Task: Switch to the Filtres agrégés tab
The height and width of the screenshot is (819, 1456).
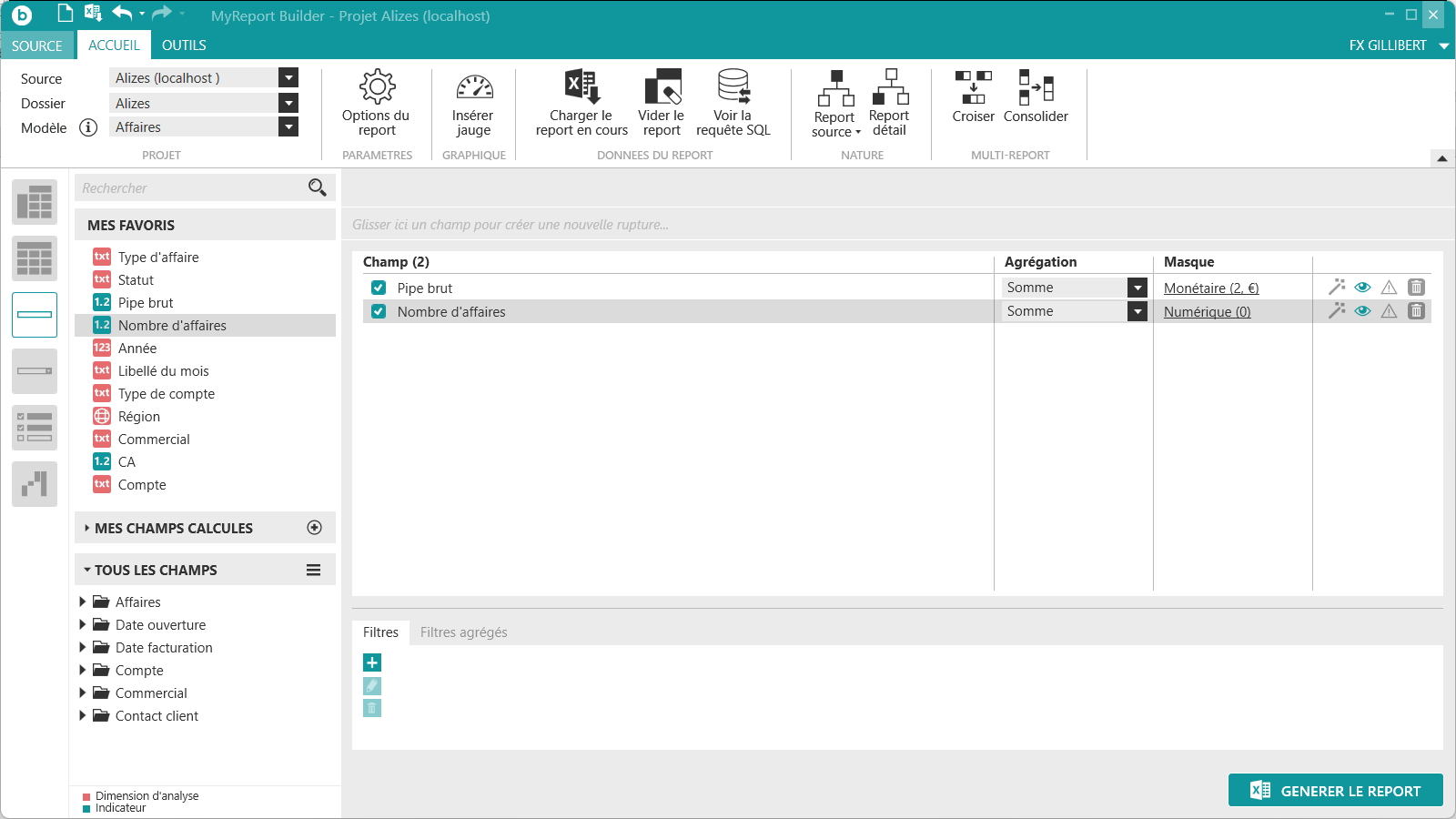Action: 463,632
